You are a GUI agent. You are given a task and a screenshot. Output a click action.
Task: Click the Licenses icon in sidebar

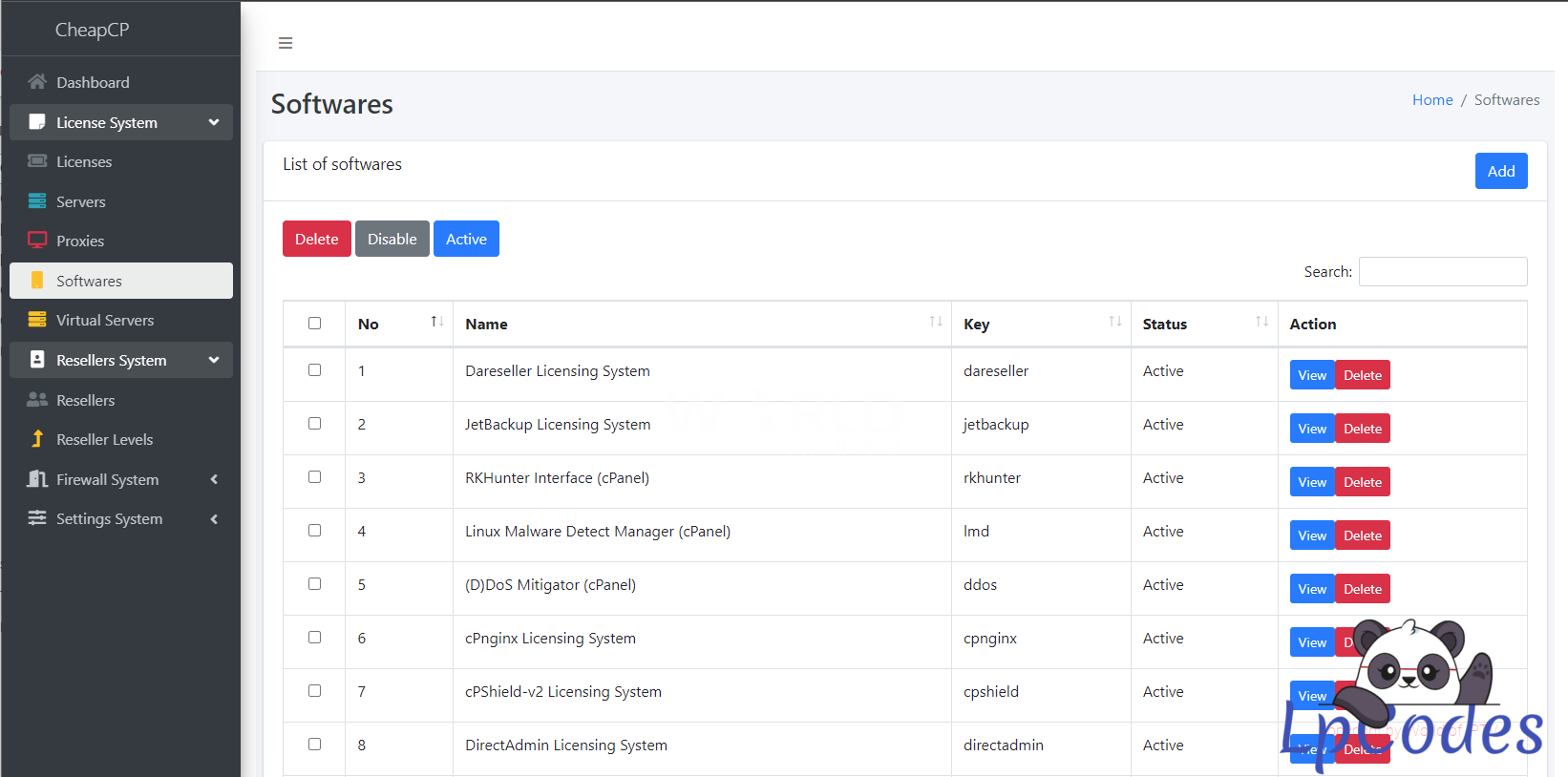37,161
